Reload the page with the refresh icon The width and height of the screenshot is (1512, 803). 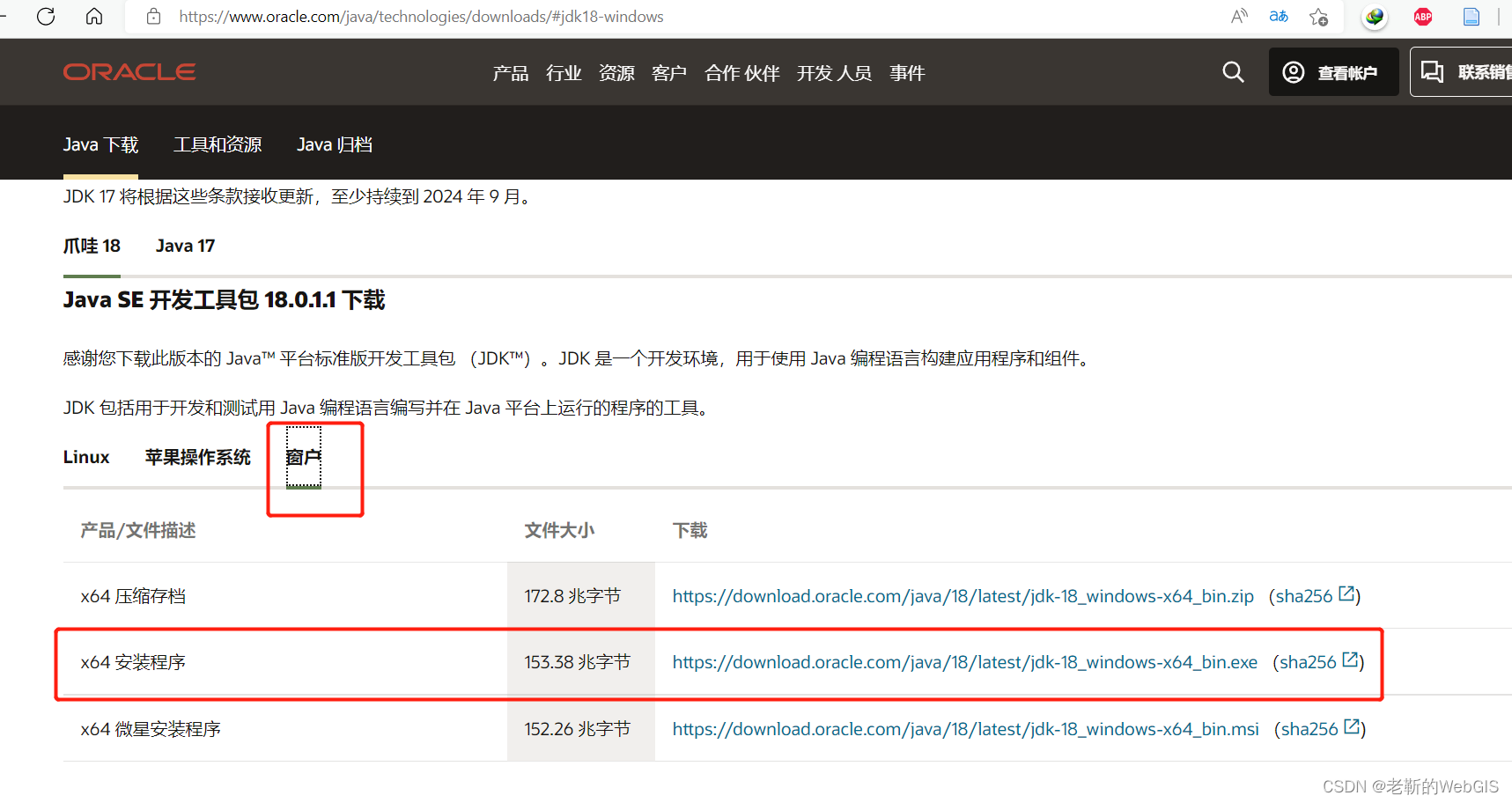point(46,17)
